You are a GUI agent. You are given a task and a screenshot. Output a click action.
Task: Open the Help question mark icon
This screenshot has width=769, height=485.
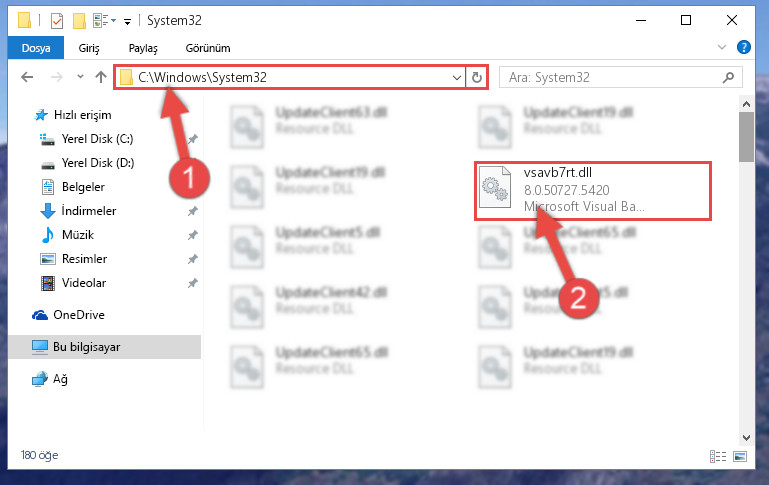point(743,47)
